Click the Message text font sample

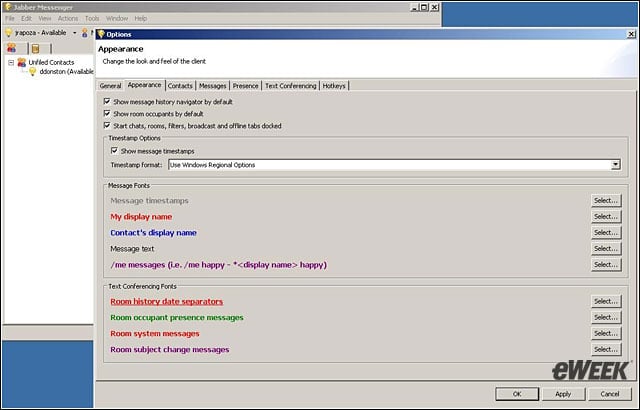pyautogui.click(x=132, y=248)
